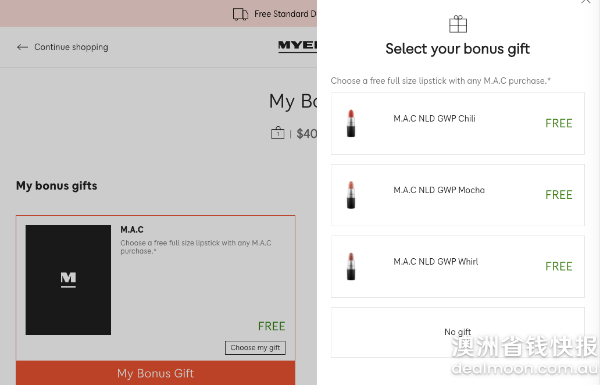600x385 pixels.
Task: Click the black M.A.C gift thumbnail
Action: click(68, 280)
